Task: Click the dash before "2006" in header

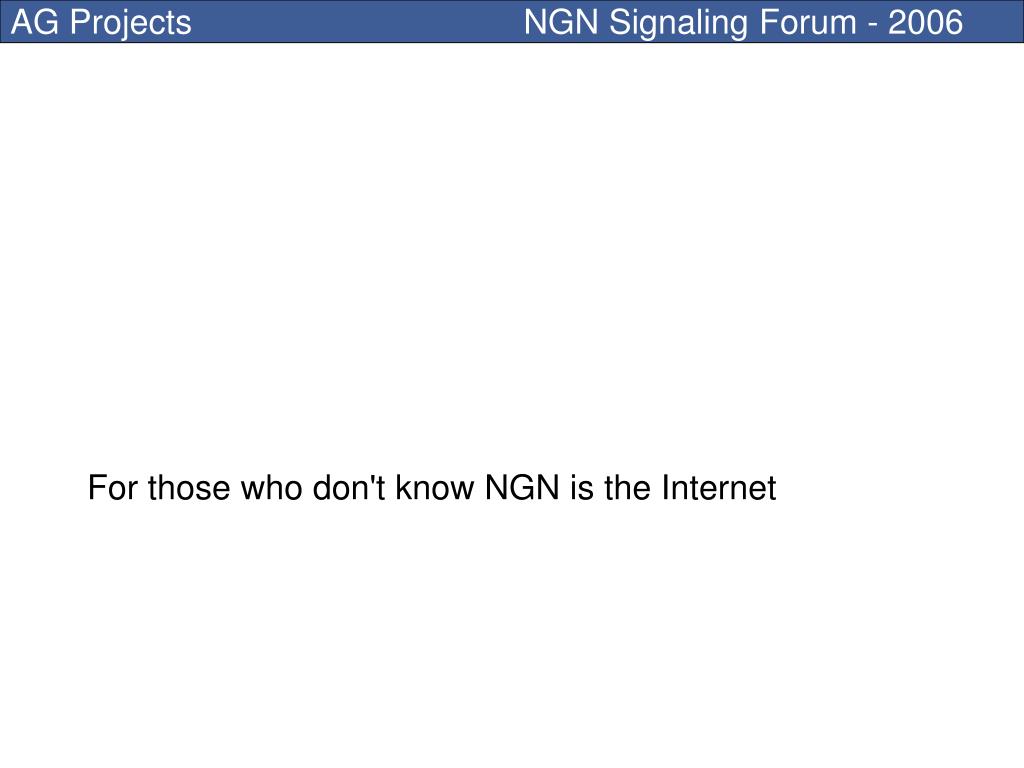Action: tap(872, 25)
